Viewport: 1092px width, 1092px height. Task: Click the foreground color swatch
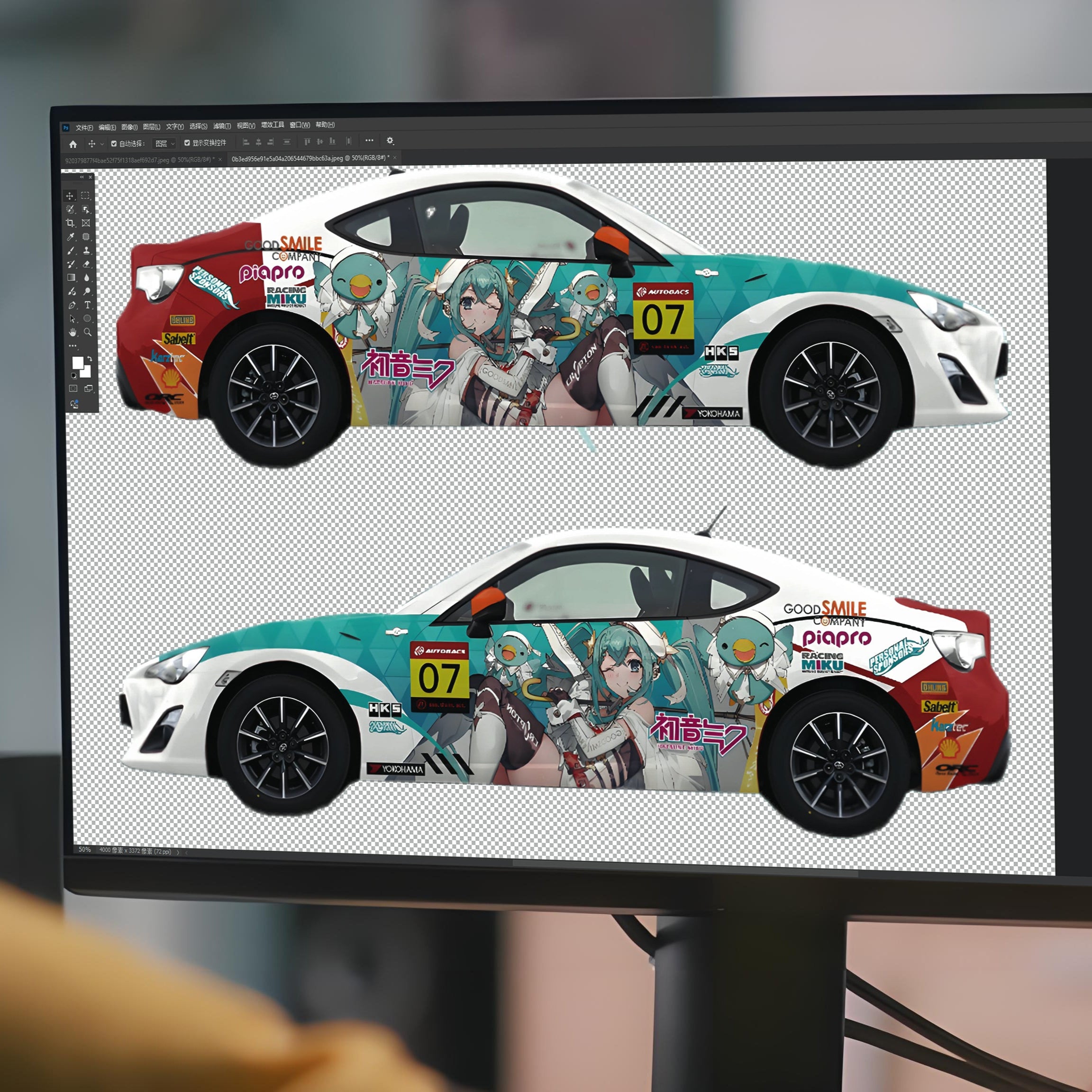78,364
